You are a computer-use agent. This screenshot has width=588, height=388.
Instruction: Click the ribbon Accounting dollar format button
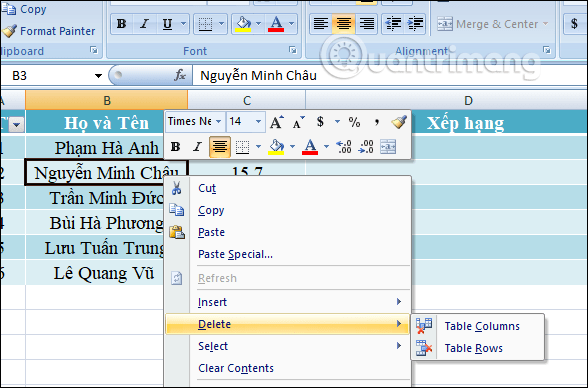pyautogui.click(x=574, y=24)
